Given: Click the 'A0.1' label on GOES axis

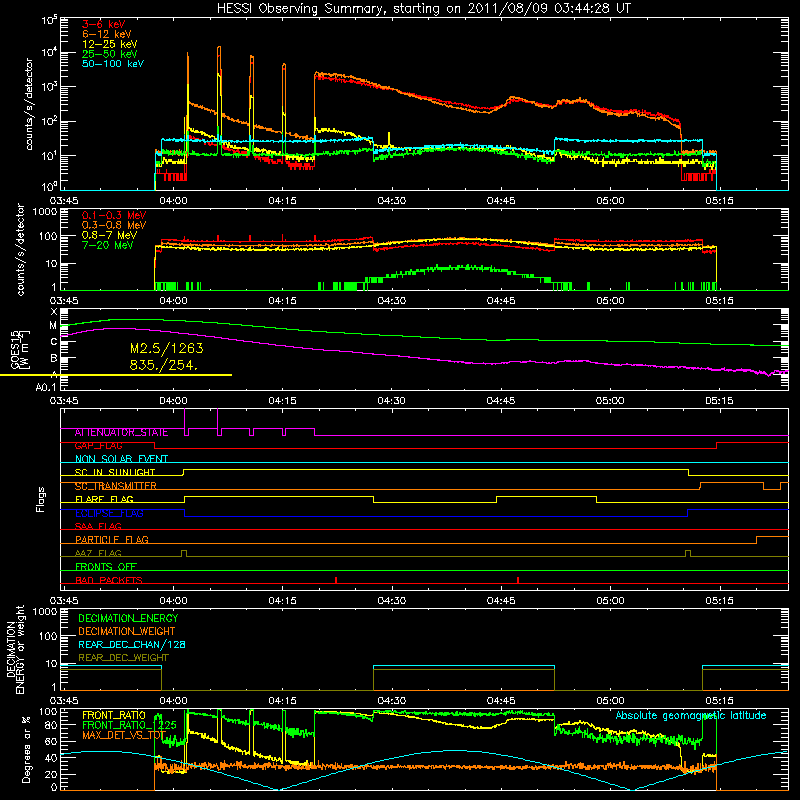Looking at the screenshot, I should (x=46, y=387).
